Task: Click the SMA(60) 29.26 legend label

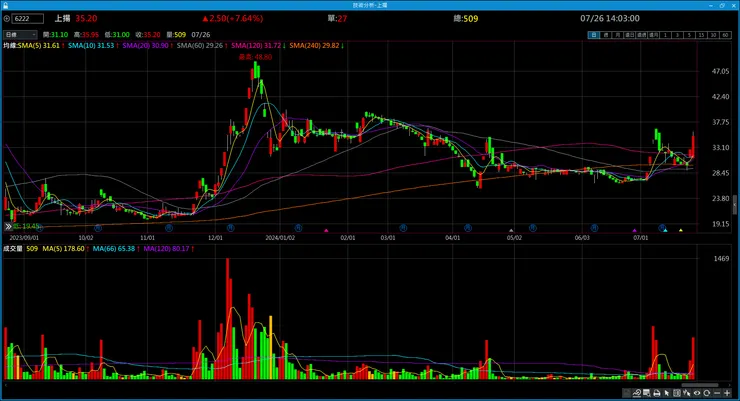Action: pos(200,46)
